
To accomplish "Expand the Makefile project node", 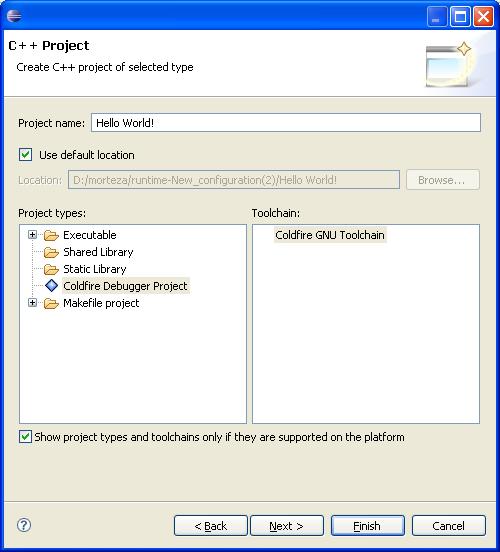I will coord(32,303).
